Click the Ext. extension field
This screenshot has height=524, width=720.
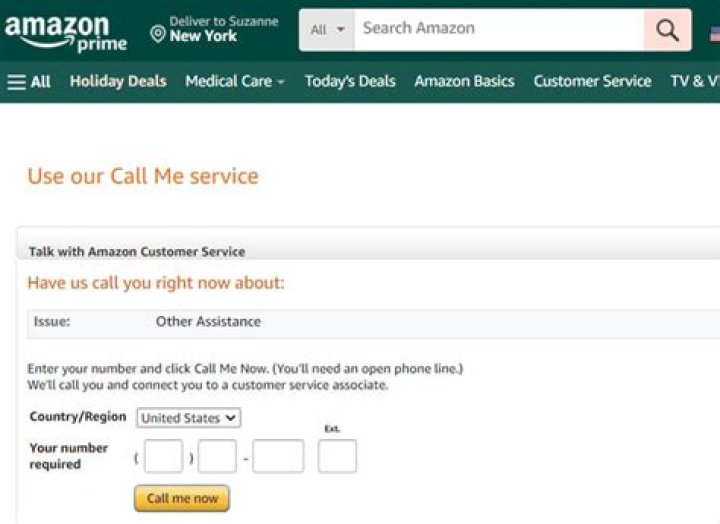click(x=337, y=457)
